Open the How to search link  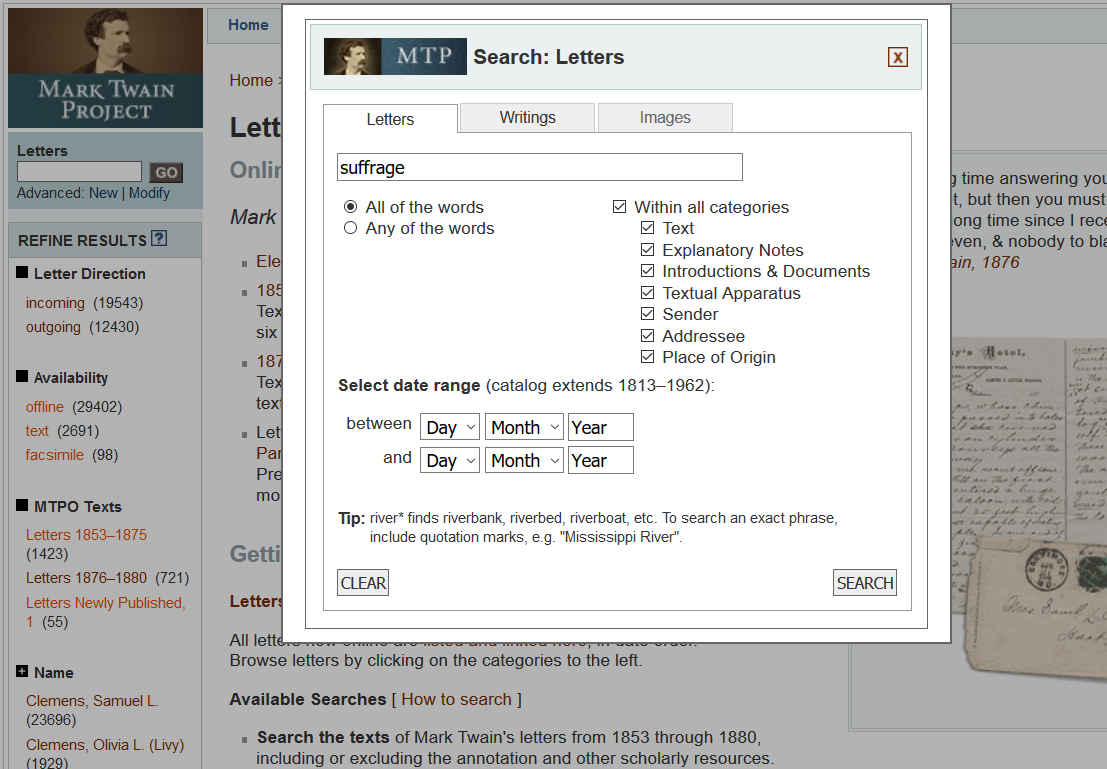tap(456, 699)
